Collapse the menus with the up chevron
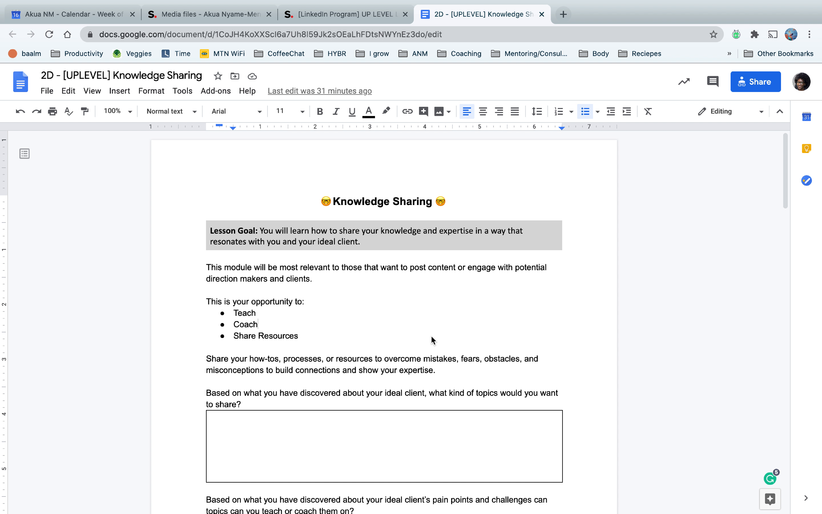This screenshot has width=822, height=514. (780, 111)
